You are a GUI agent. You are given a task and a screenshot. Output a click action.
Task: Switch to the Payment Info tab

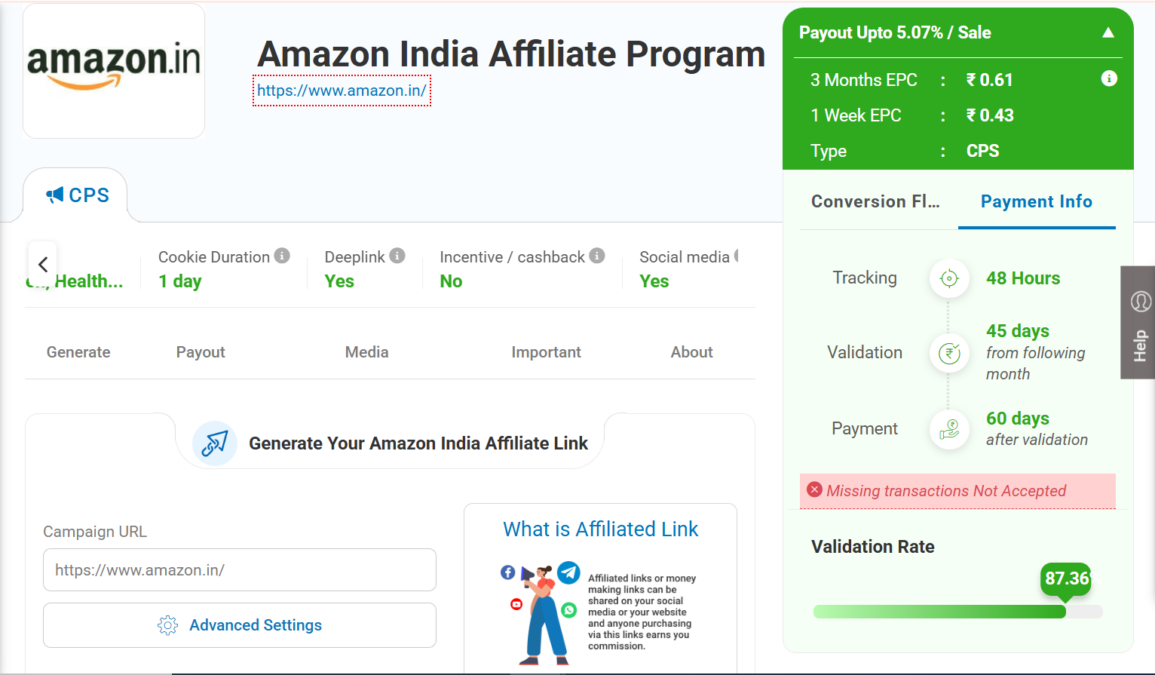[x=1036, y=201]
